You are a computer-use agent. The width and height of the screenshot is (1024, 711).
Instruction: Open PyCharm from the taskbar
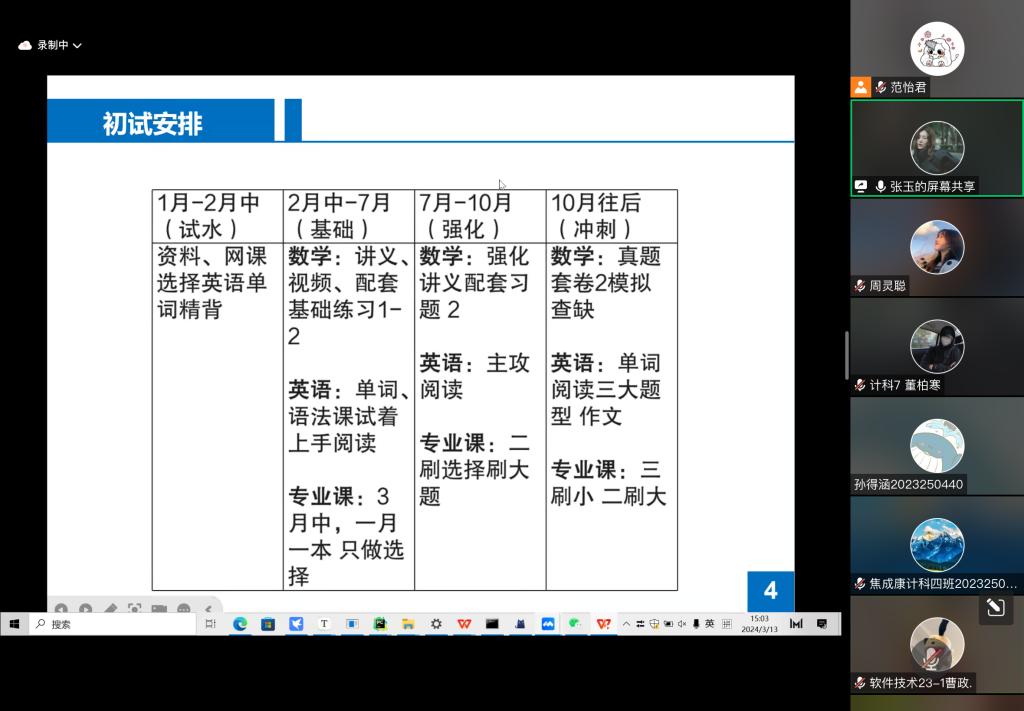[380, 624]
